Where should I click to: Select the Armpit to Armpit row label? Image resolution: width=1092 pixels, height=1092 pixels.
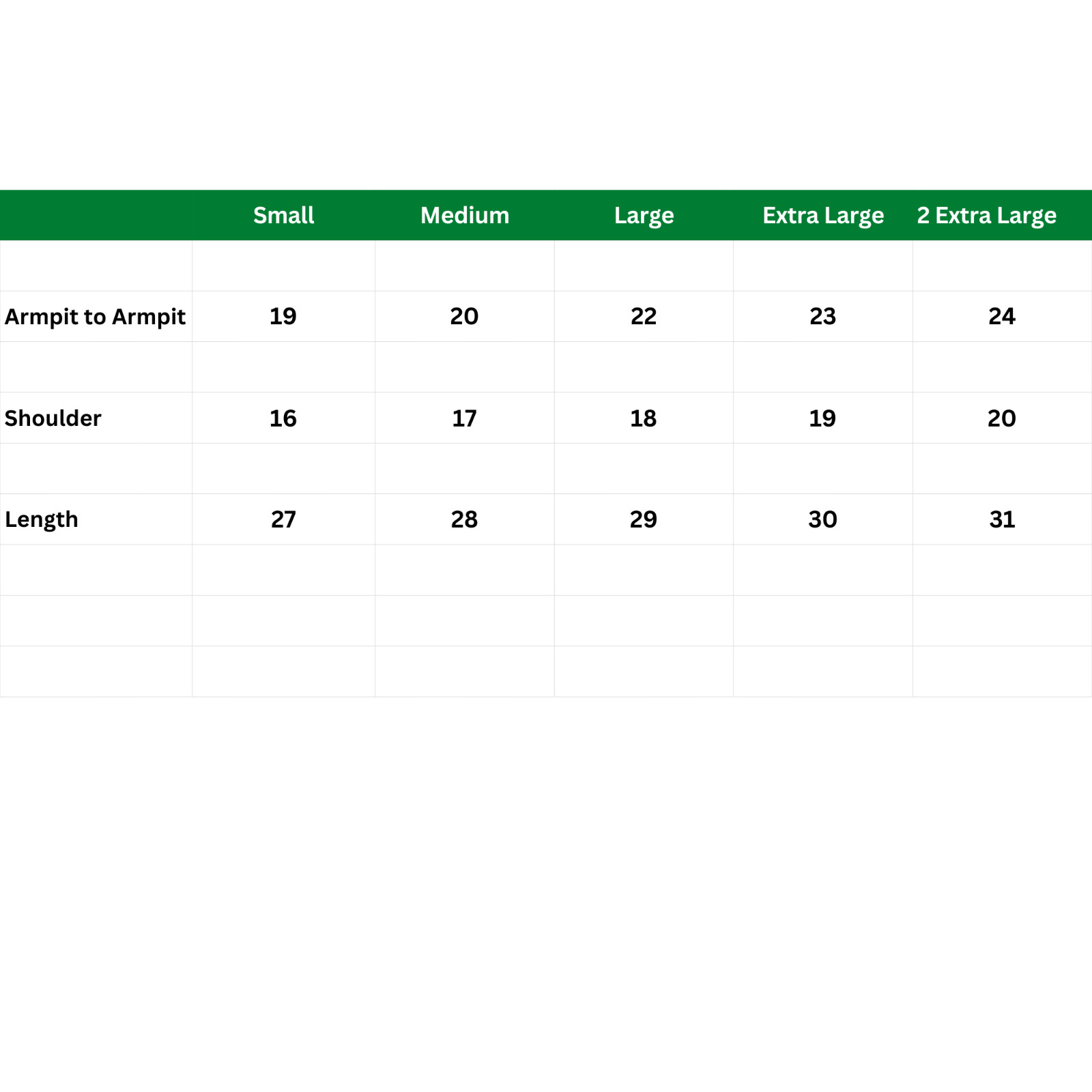tap(95, 317)
